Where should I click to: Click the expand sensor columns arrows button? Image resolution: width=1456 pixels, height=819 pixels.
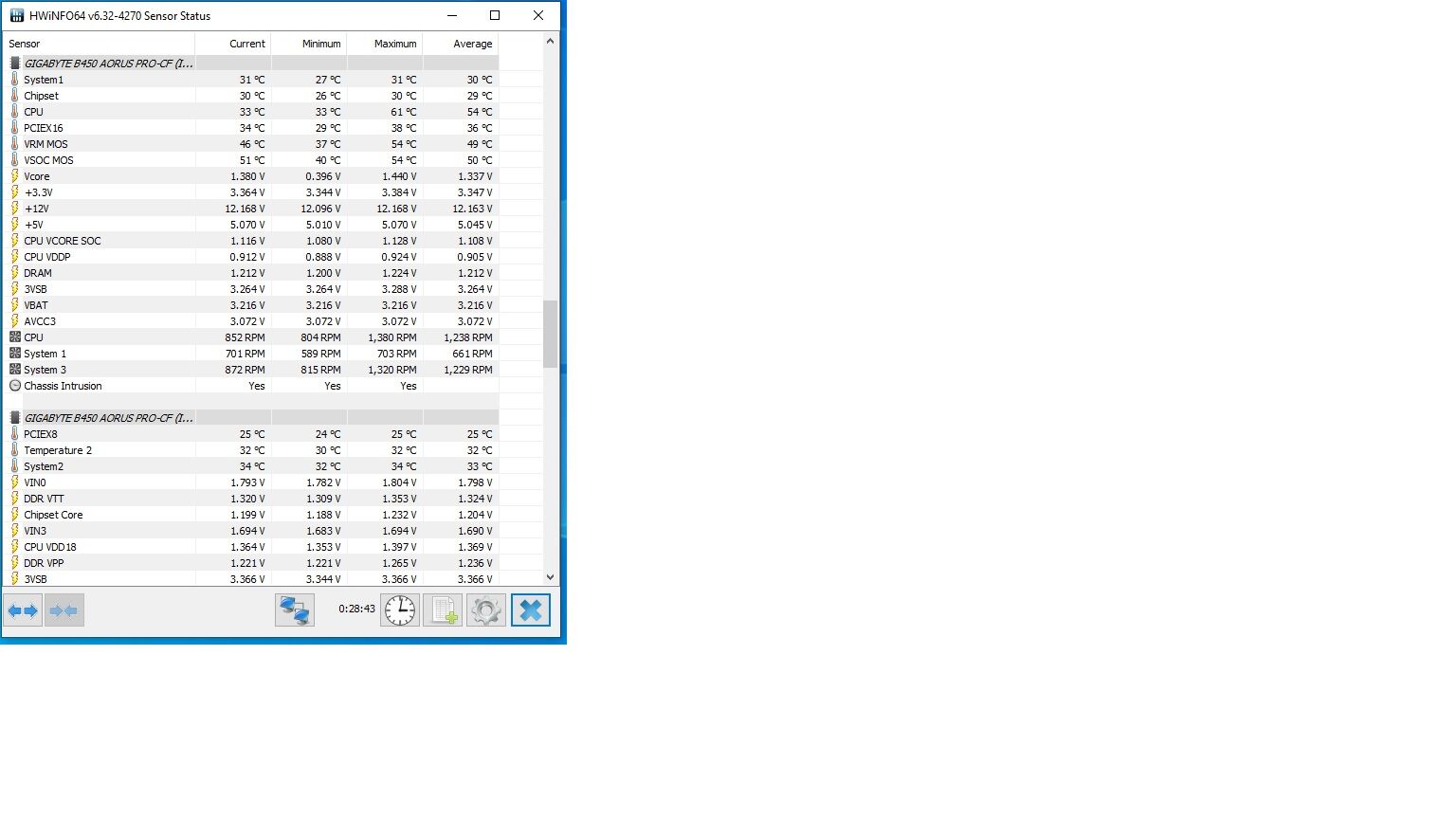(x=23, y=610)
